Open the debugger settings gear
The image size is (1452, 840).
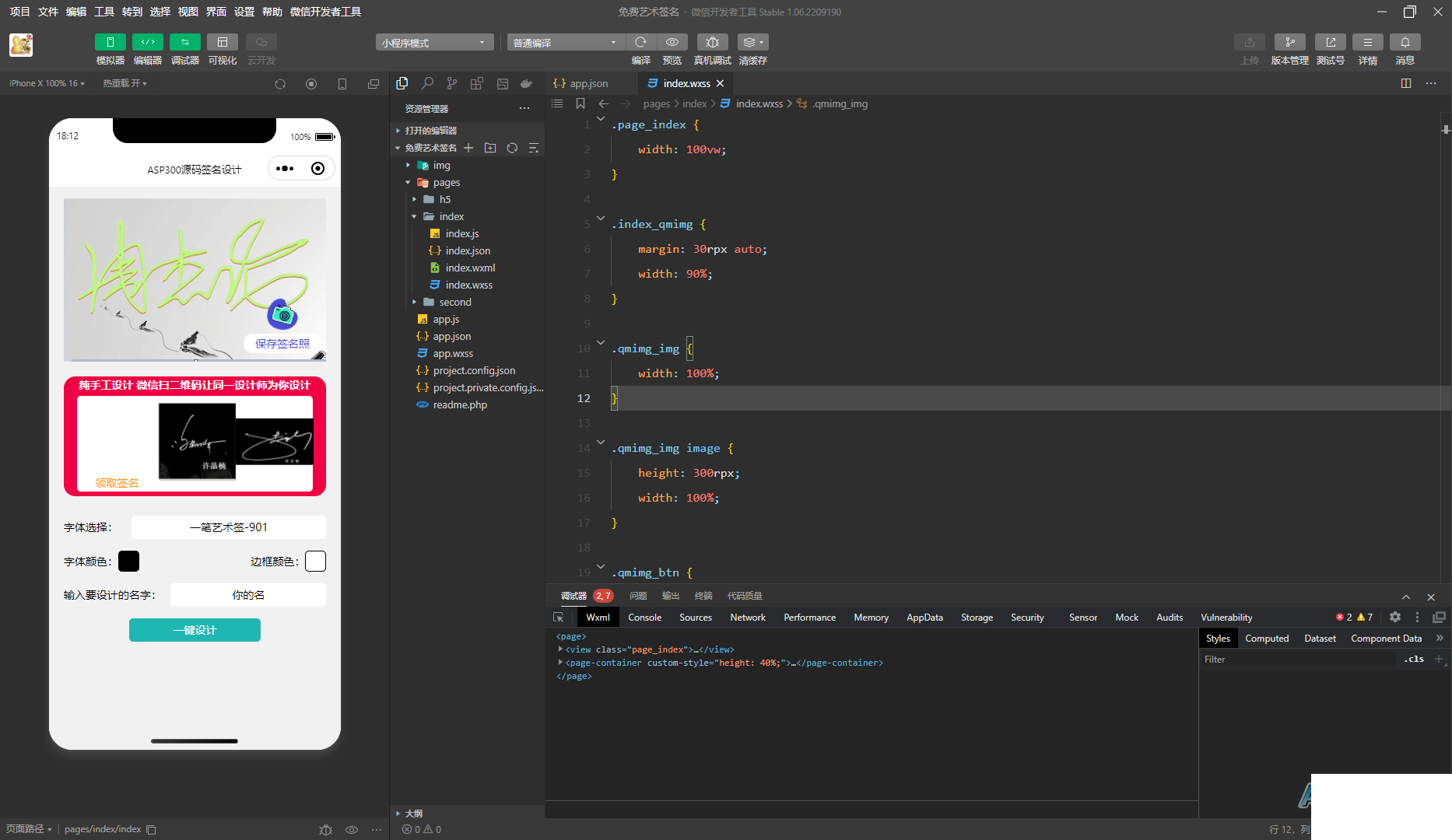point(1395,617)
